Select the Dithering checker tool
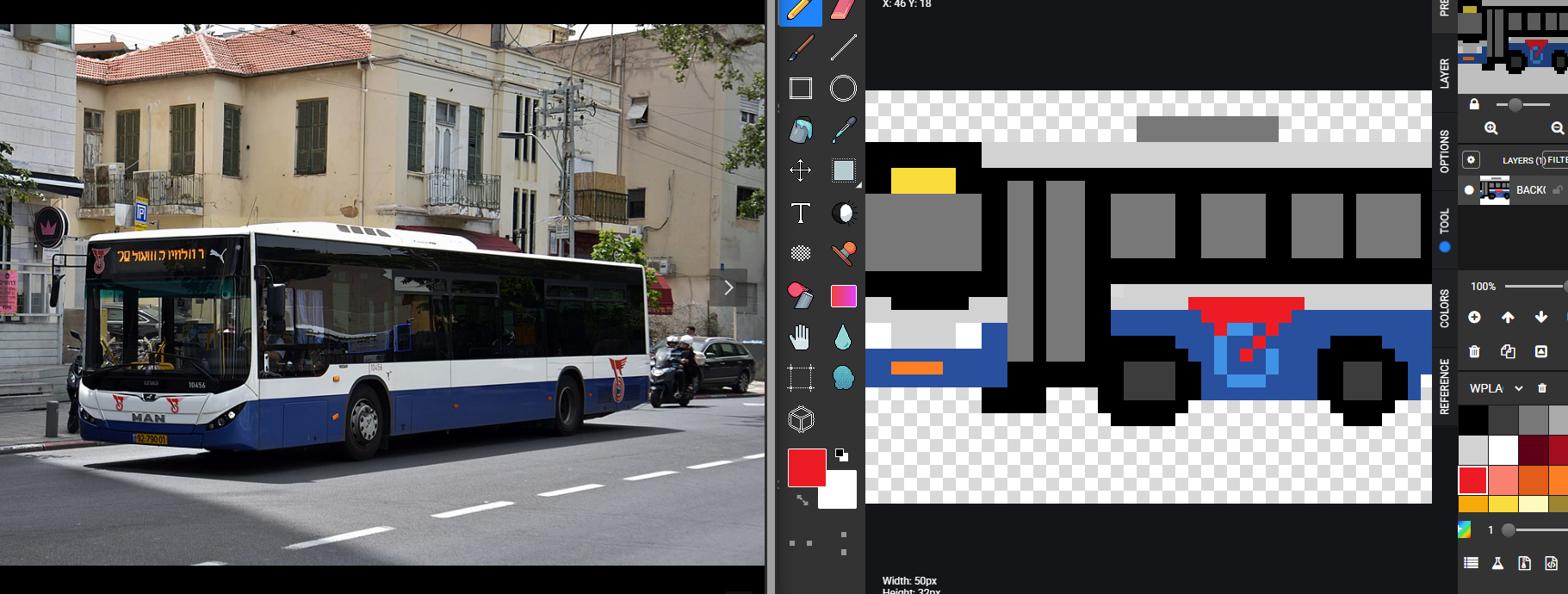 coord(801,253)
